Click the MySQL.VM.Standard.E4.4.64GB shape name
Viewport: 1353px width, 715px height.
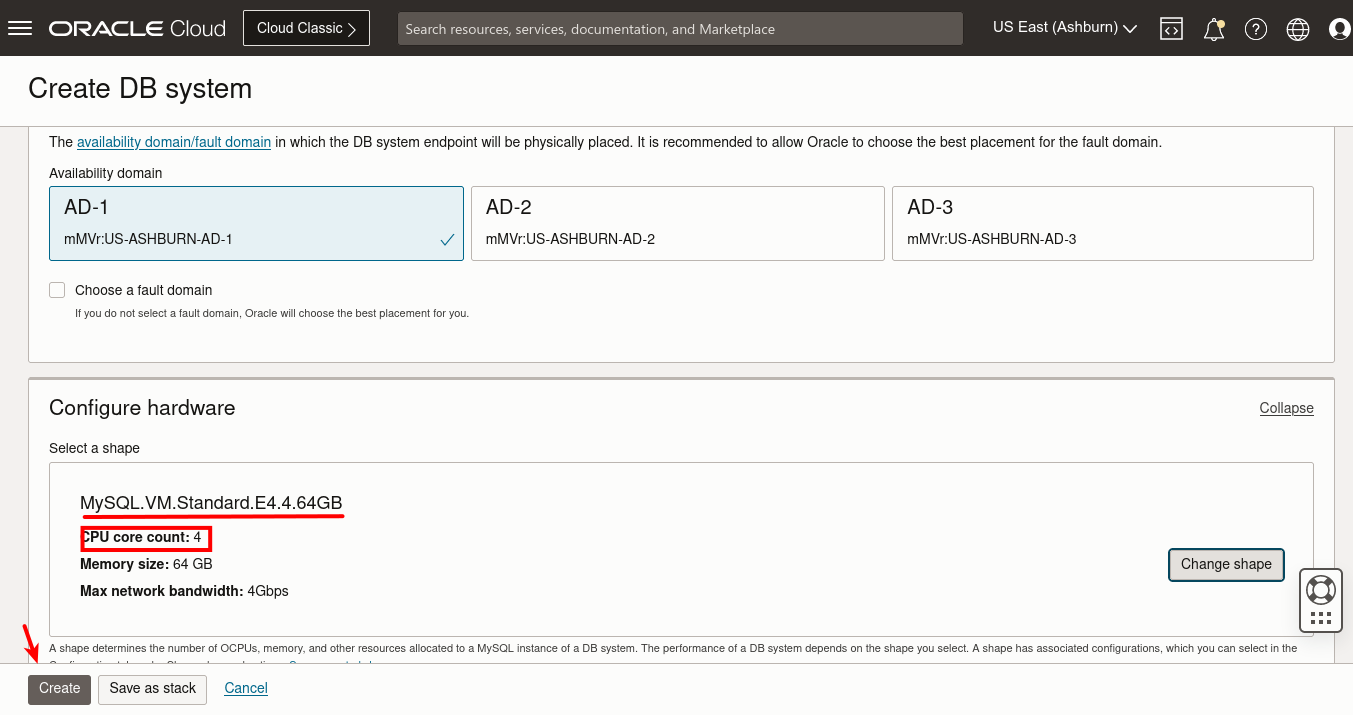(212, 503)
